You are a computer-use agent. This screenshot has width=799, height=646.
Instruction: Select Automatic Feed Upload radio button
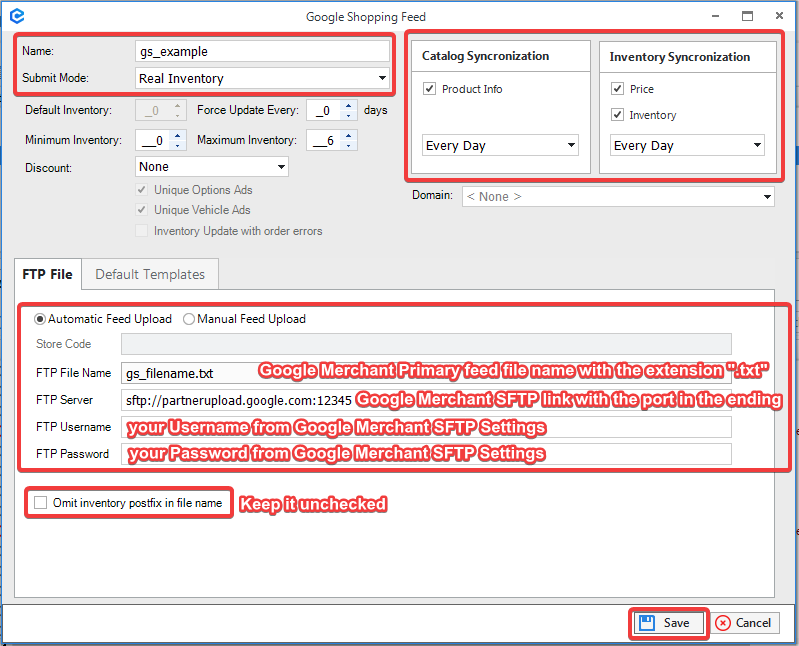(40, 319)
